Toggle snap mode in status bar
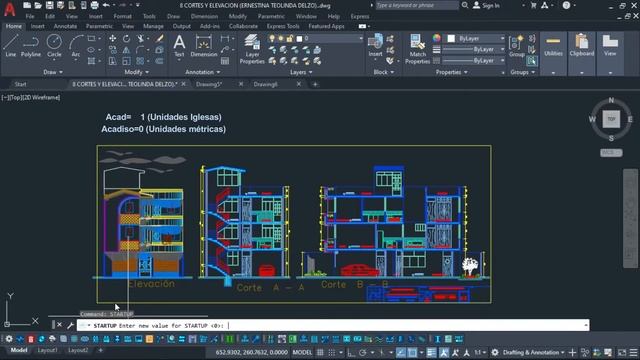The height and width of the screenshot is (360, 640). pos(332,352)
